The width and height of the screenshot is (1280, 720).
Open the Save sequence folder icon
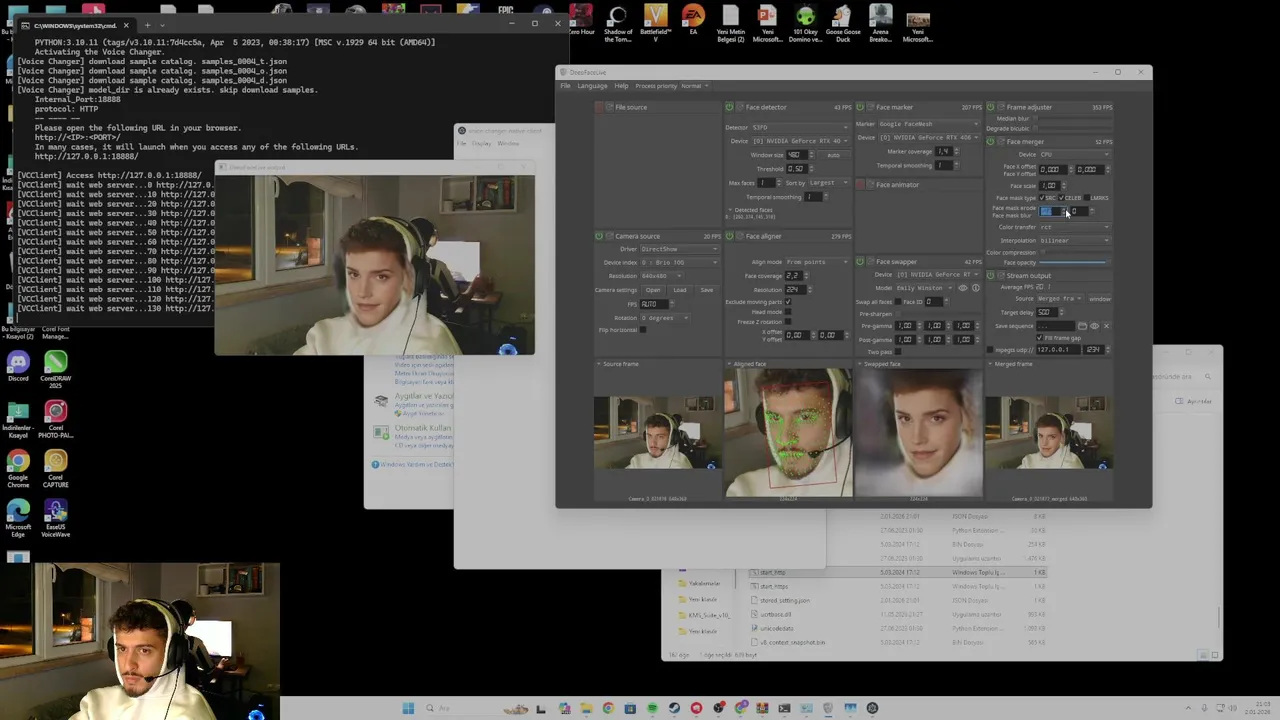tap(1082, 326)
